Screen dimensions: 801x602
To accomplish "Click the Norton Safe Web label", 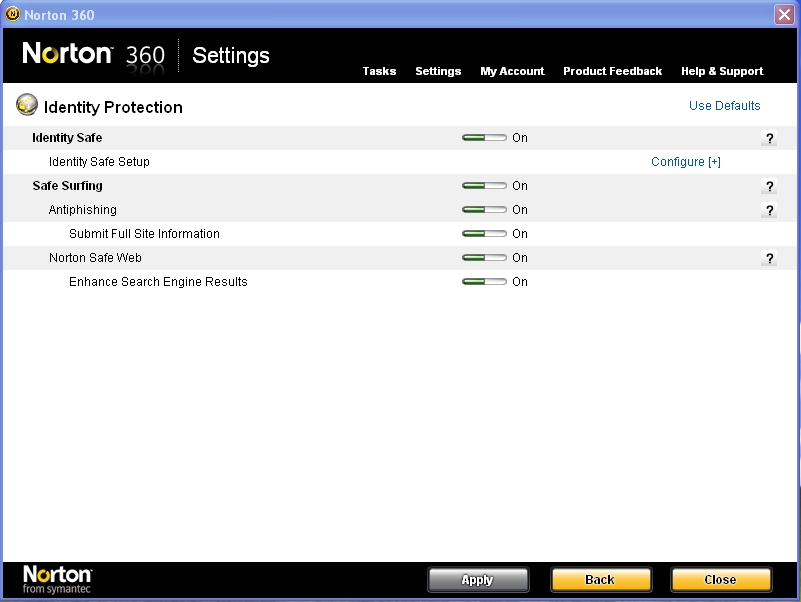I will 95,258.
